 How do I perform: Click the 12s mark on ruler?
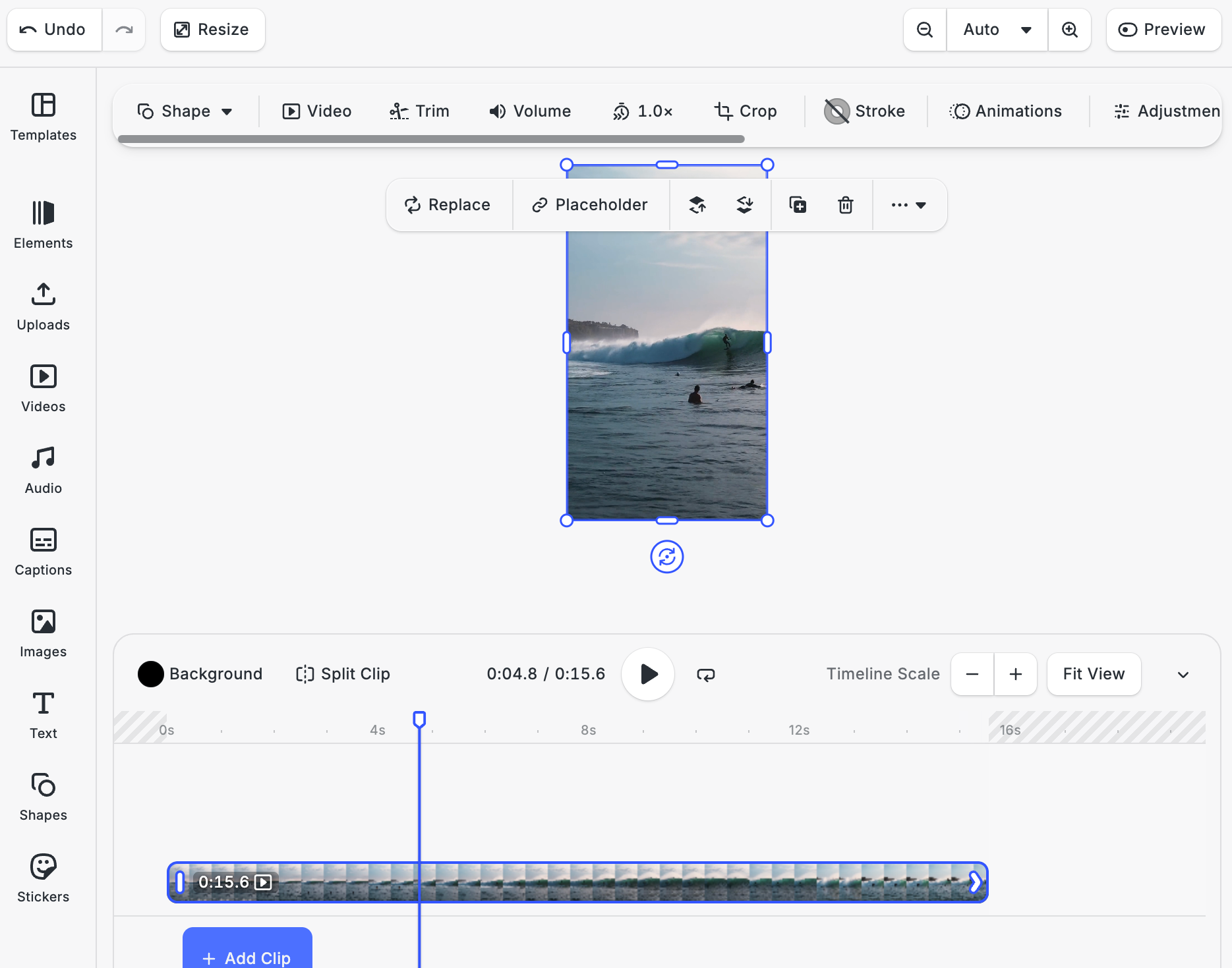[800, 730]
